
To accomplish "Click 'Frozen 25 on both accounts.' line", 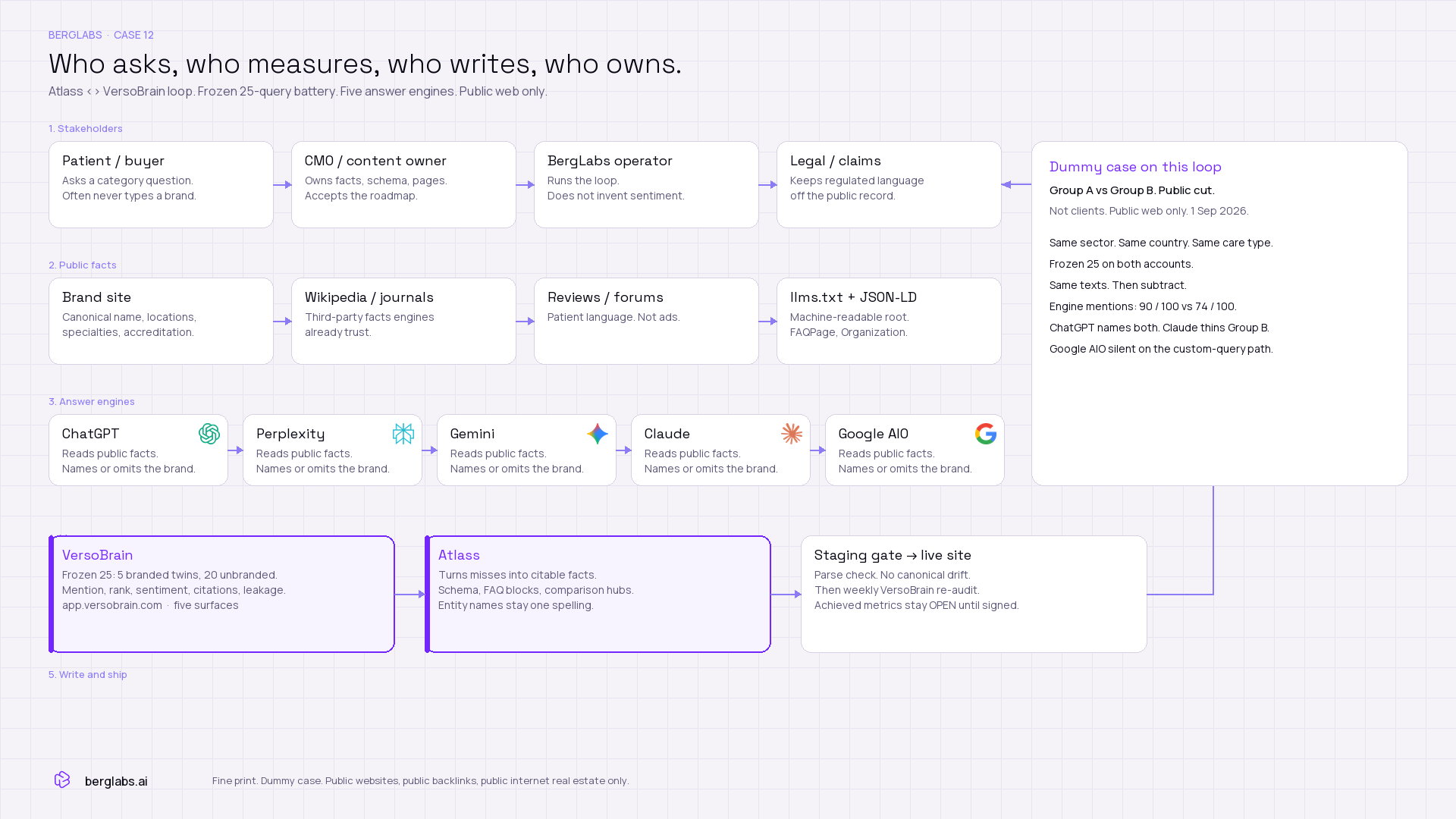I will click(1122, 264).
